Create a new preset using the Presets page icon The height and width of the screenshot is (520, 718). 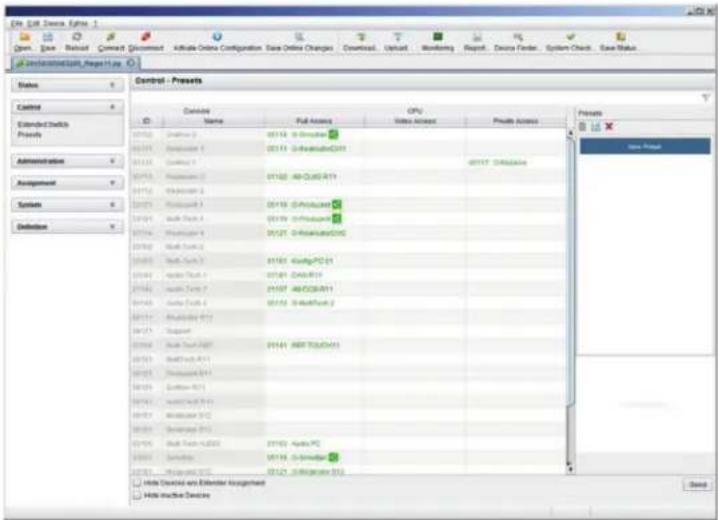(582, 127)
